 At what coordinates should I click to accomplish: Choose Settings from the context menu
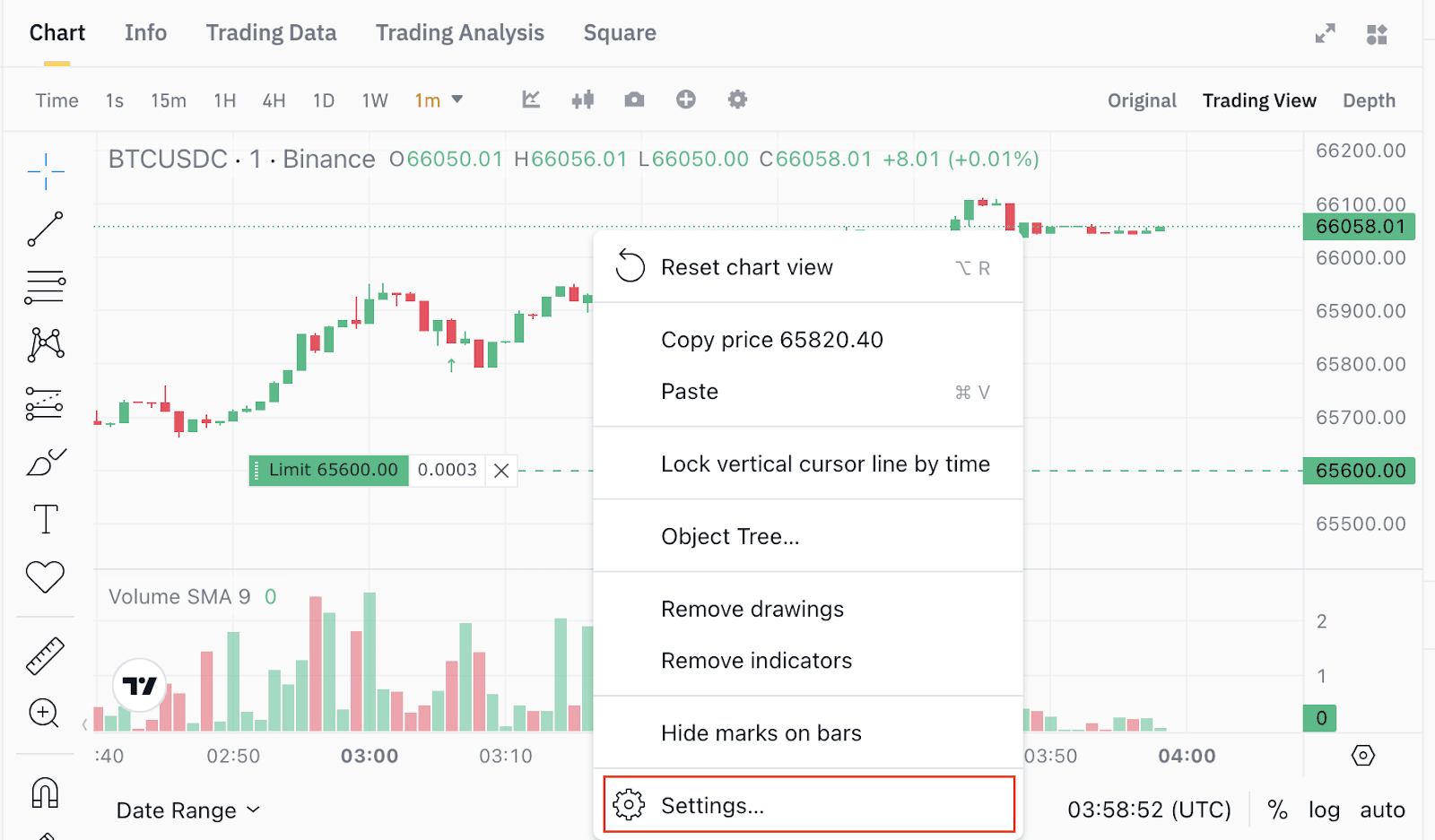(808, 805)
